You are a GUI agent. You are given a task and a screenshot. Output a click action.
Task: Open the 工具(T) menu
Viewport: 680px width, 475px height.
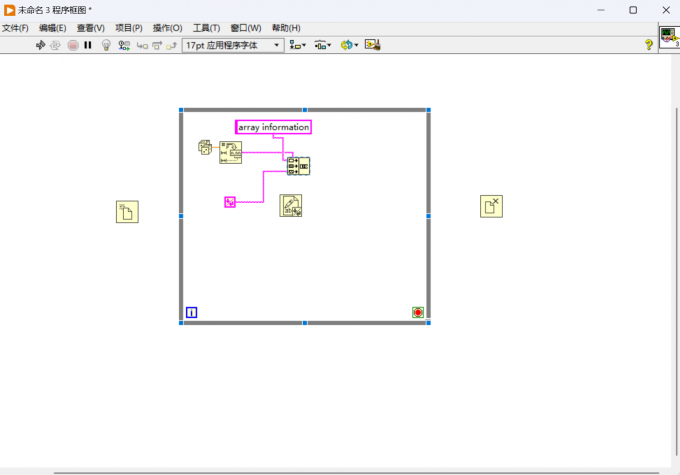point(206,28)
